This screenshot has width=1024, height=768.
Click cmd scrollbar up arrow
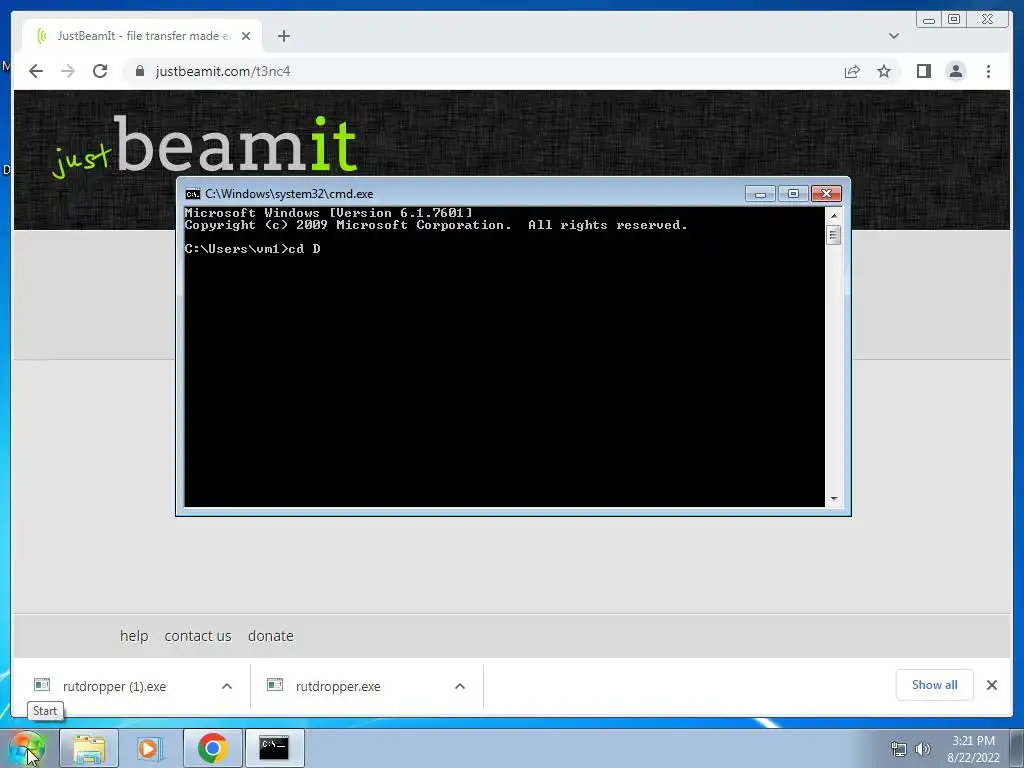pyautogui.click(x=833, y=216)
